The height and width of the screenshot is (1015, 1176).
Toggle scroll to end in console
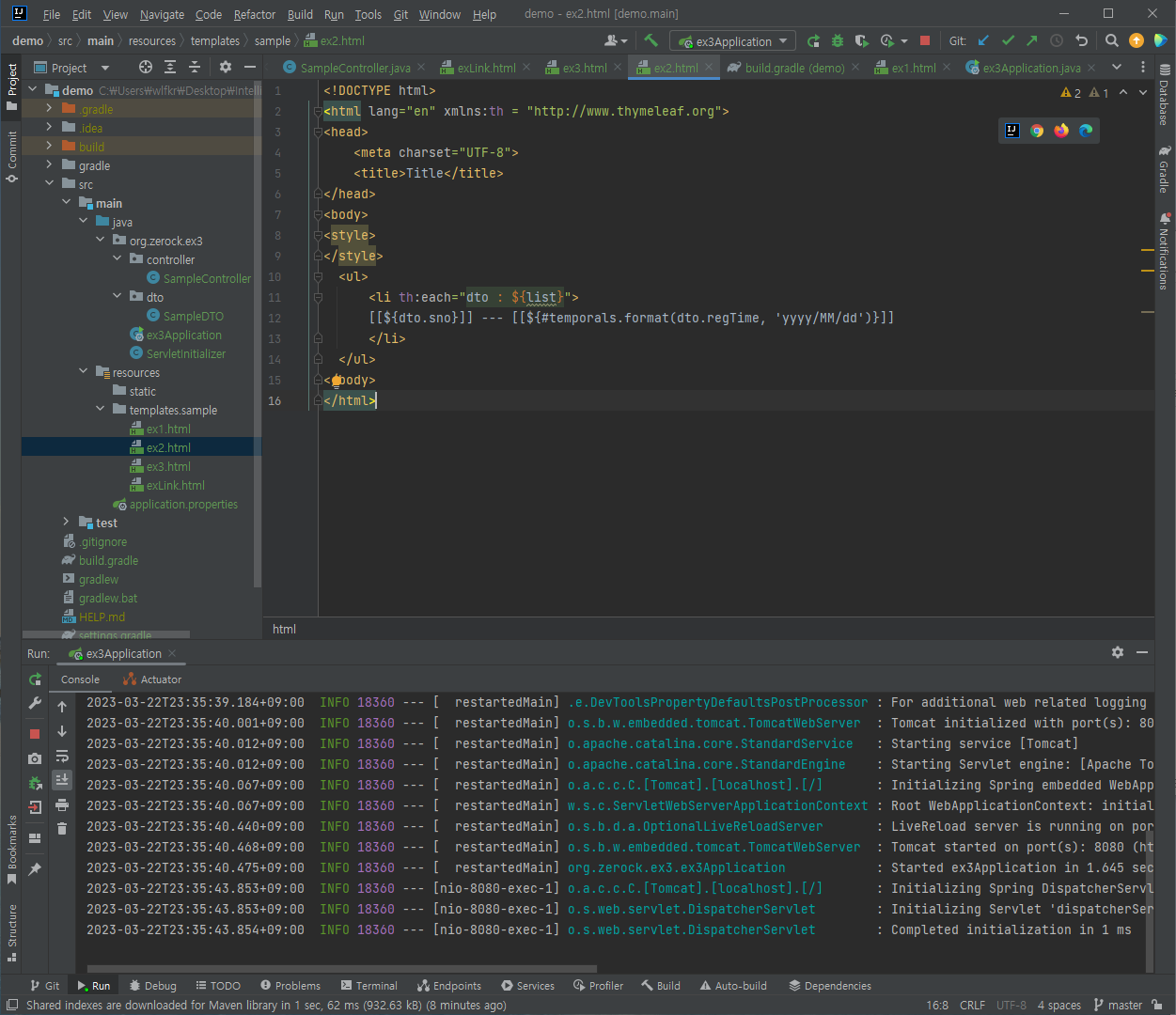click(x=62, y=779)
